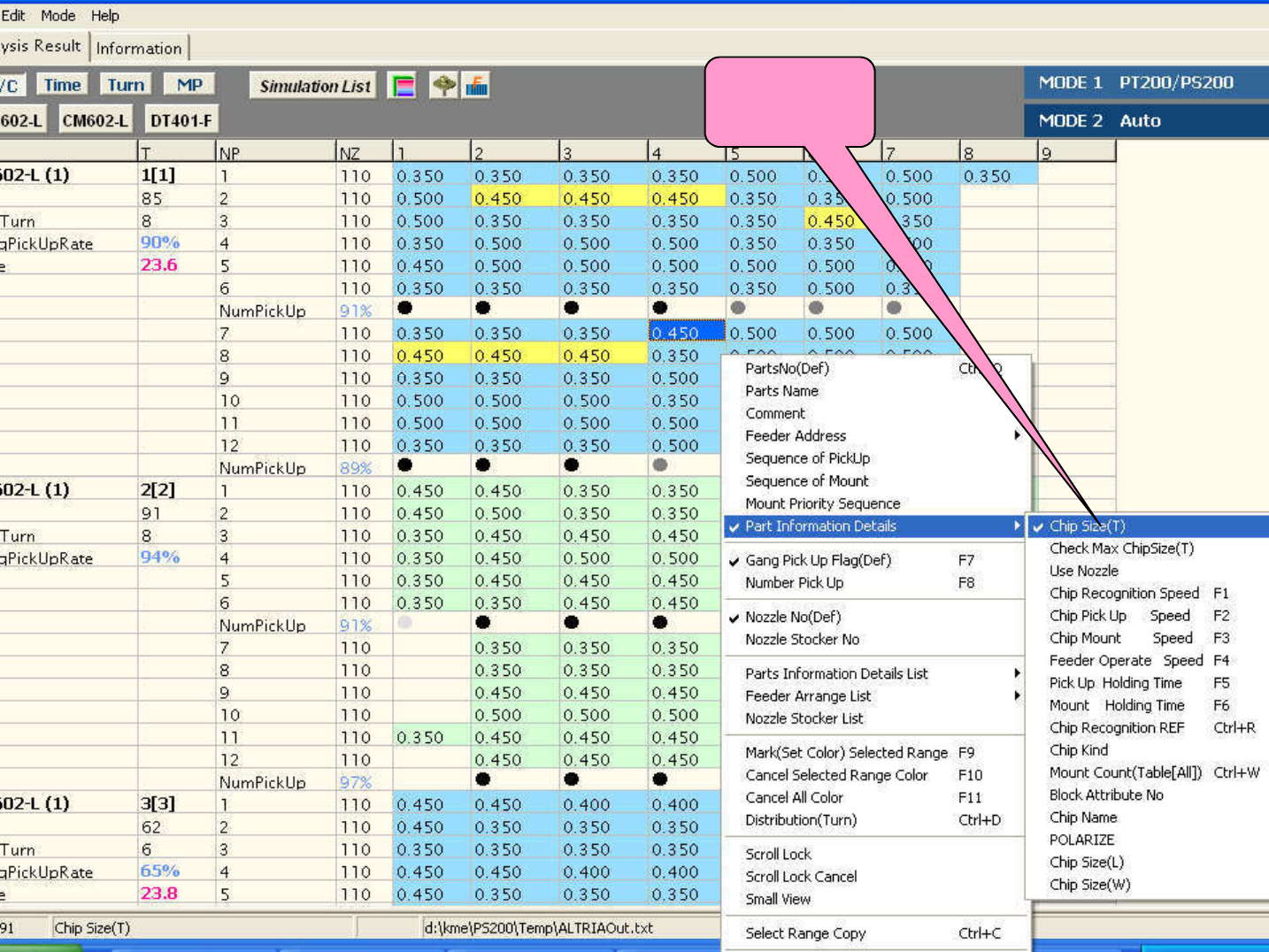Click first black pickup dot in column 1

[x=405, y=308]
